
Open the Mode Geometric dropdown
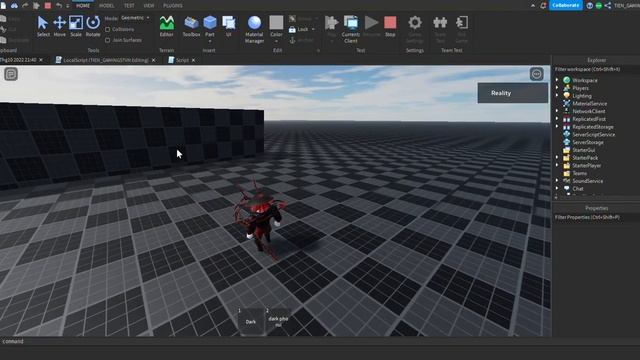pos(135,18)
